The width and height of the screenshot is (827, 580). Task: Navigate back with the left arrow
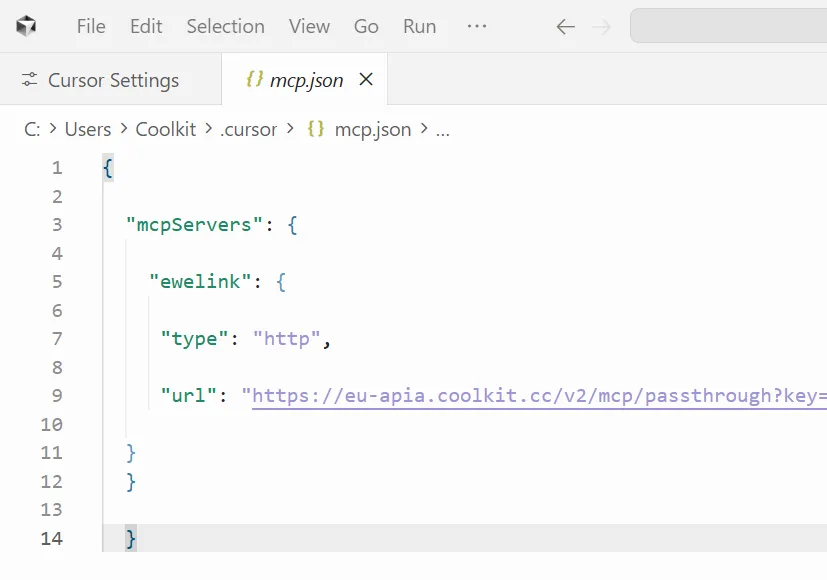565,27
